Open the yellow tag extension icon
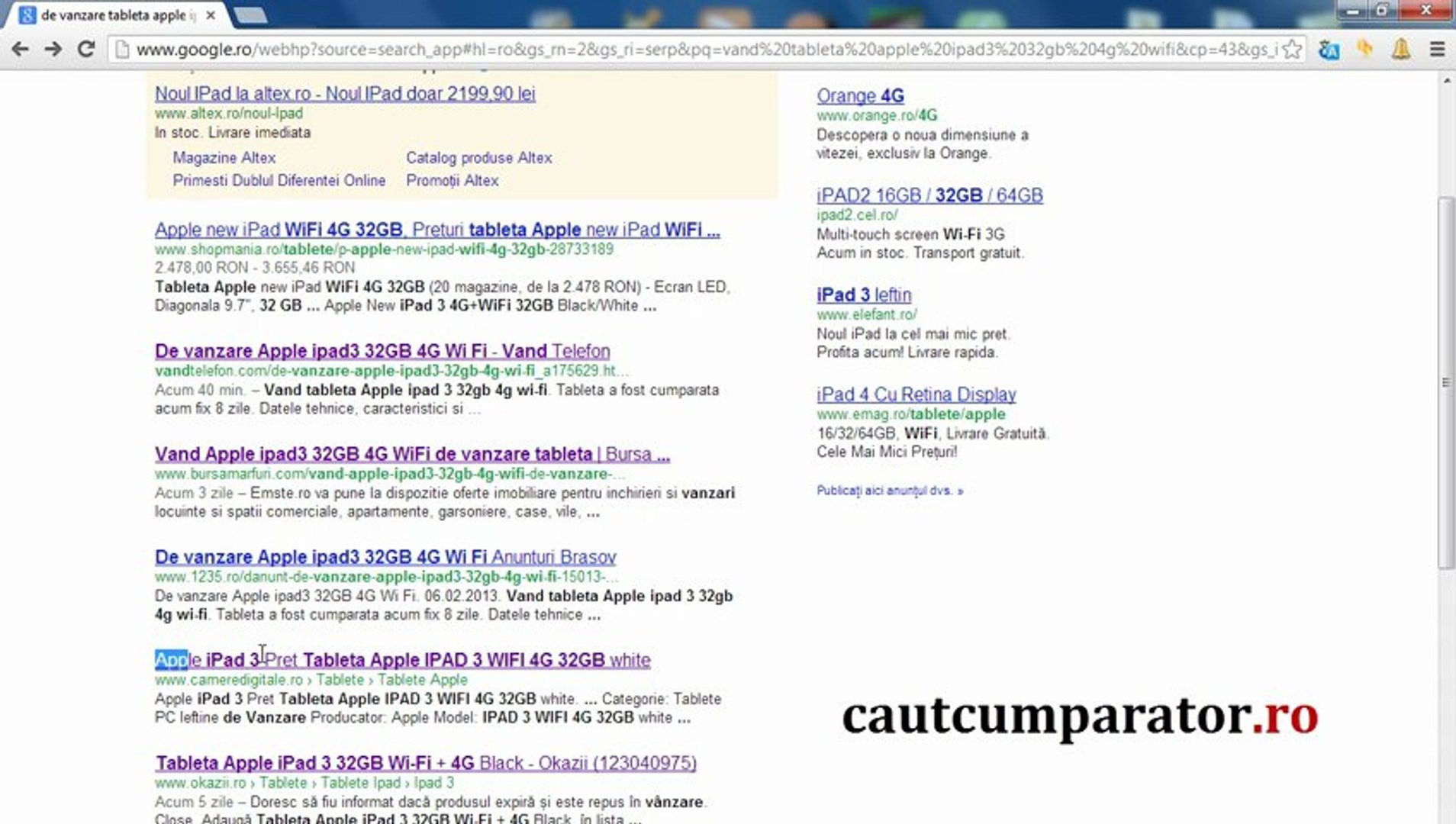This screenshot has width=1456, height=824. click(1365, 50)
